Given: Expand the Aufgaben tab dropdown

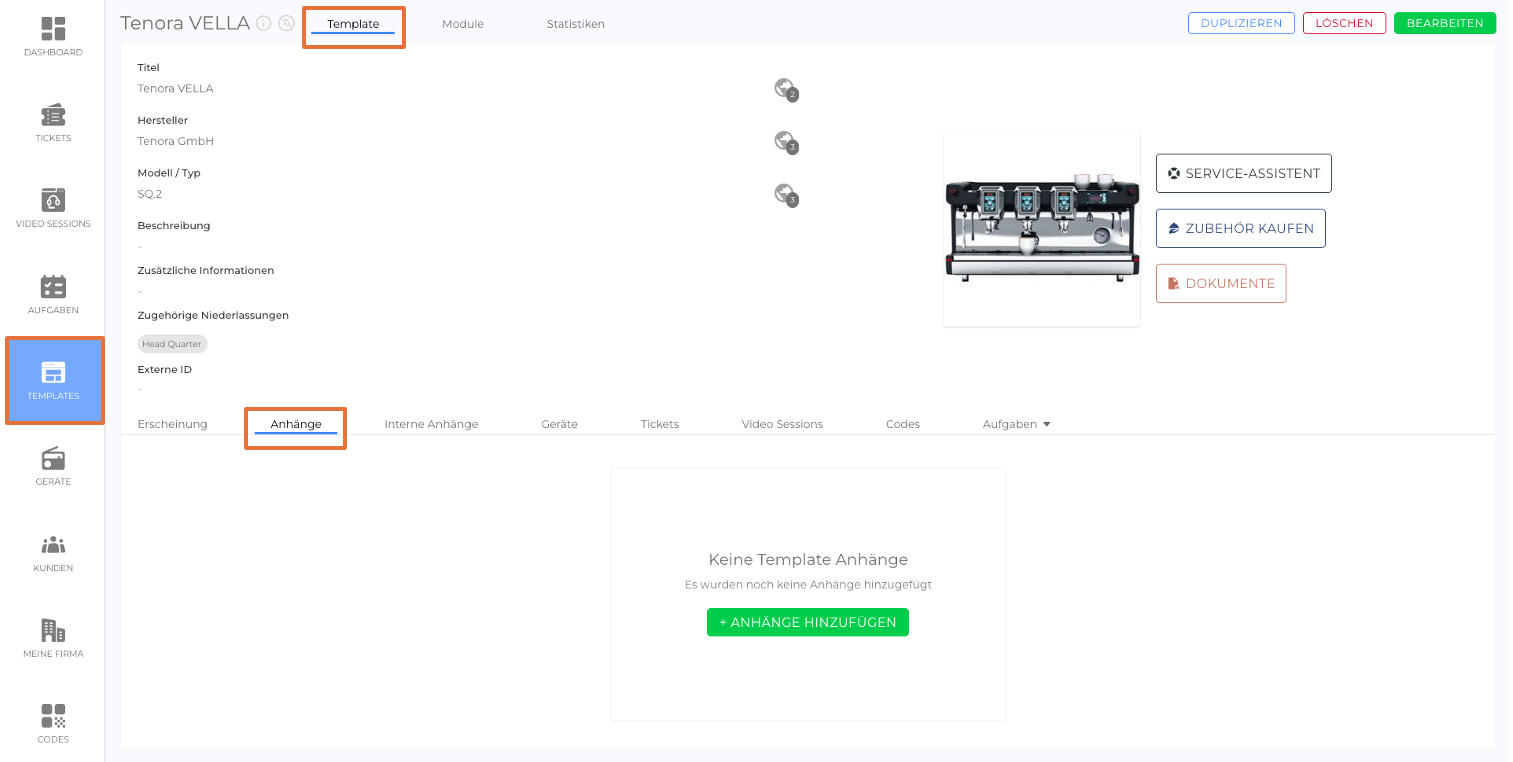Looking at the screenshot, I should (1016, 424).
